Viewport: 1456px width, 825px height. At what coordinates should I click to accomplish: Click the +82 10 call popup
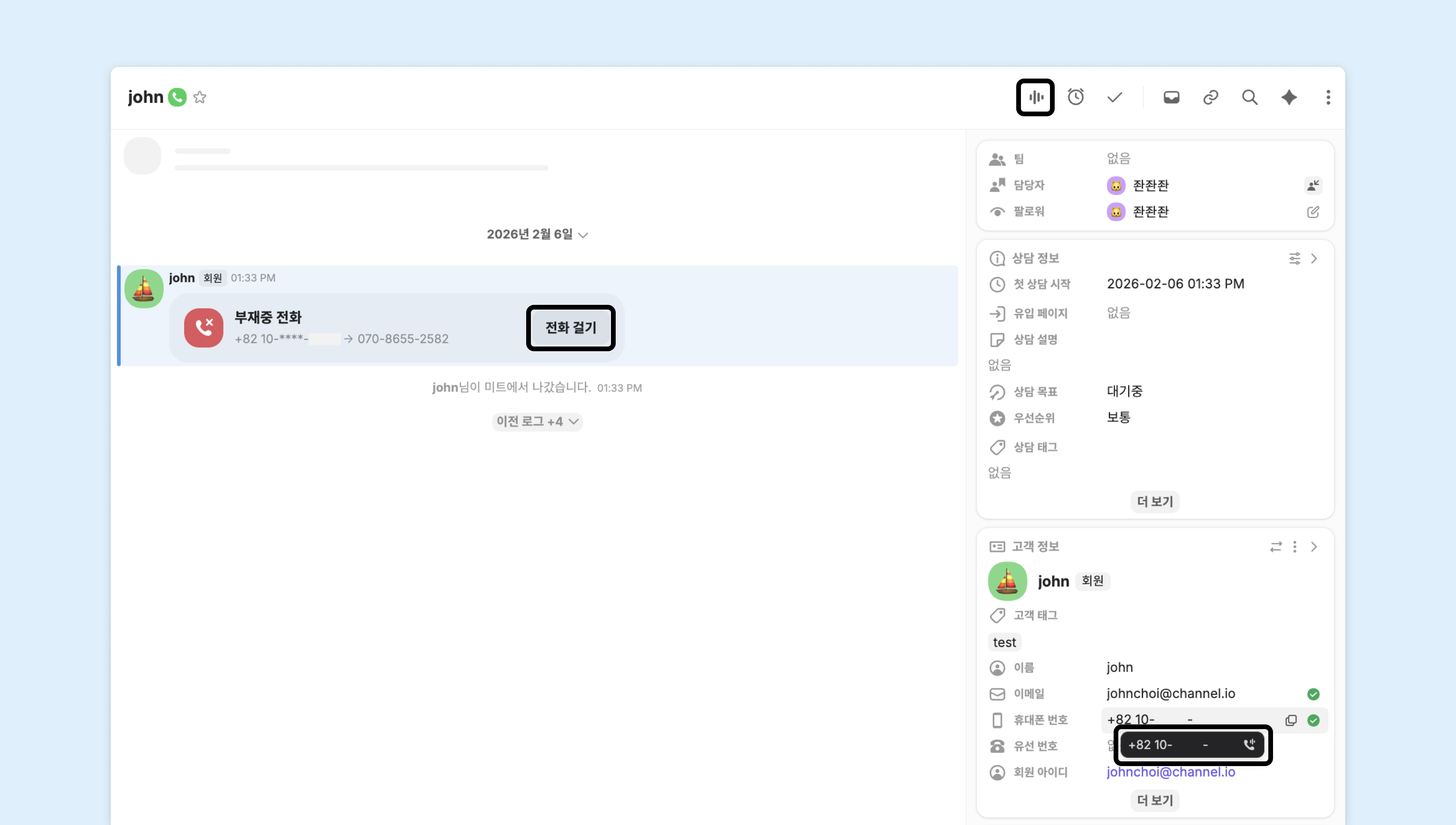(x=1192, y=745)
